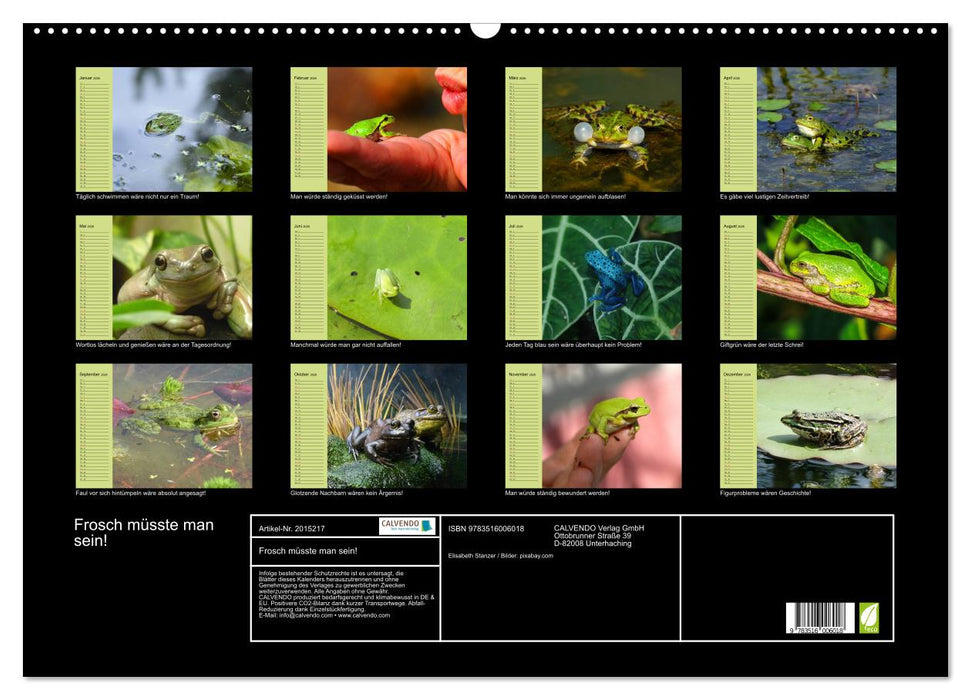971x700 pixels.
Task: Open the December frog on lily pad photo
Action: 826,426
